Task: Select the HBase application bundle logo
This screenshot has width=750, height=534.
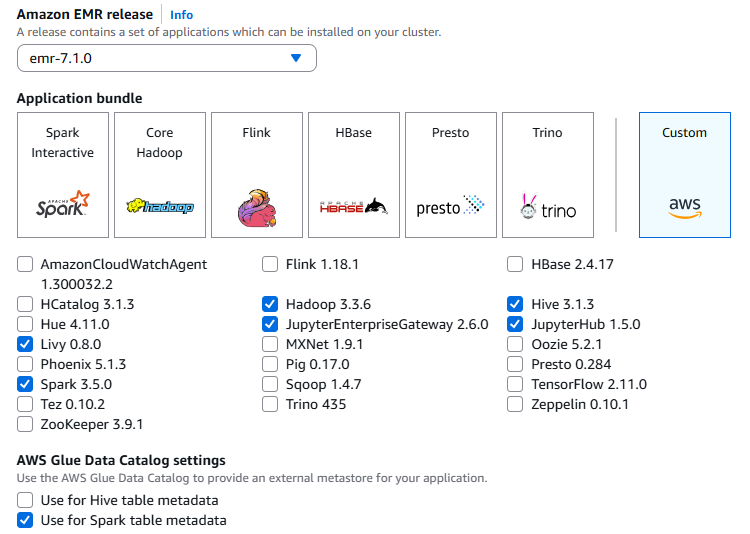Action: [352, 207]
